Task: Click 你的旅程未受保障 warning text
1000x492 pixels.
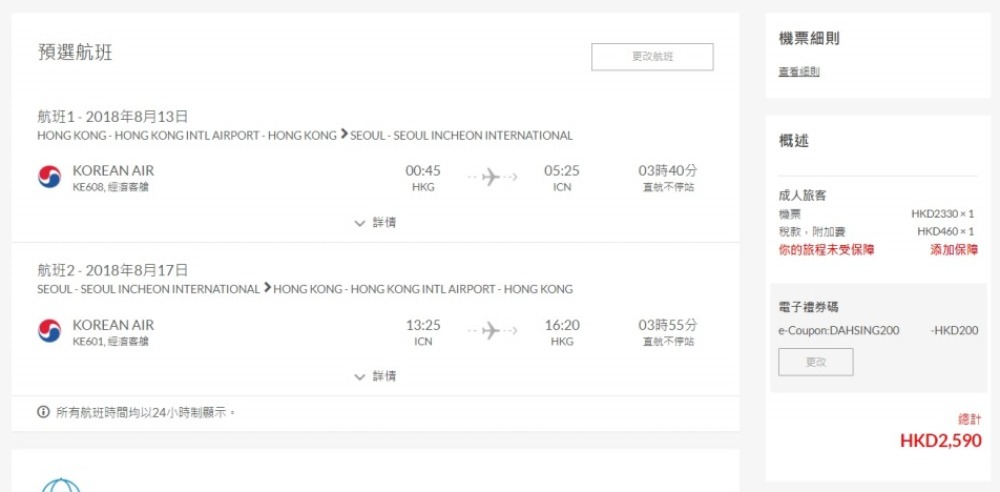Action: coord(826,250)
